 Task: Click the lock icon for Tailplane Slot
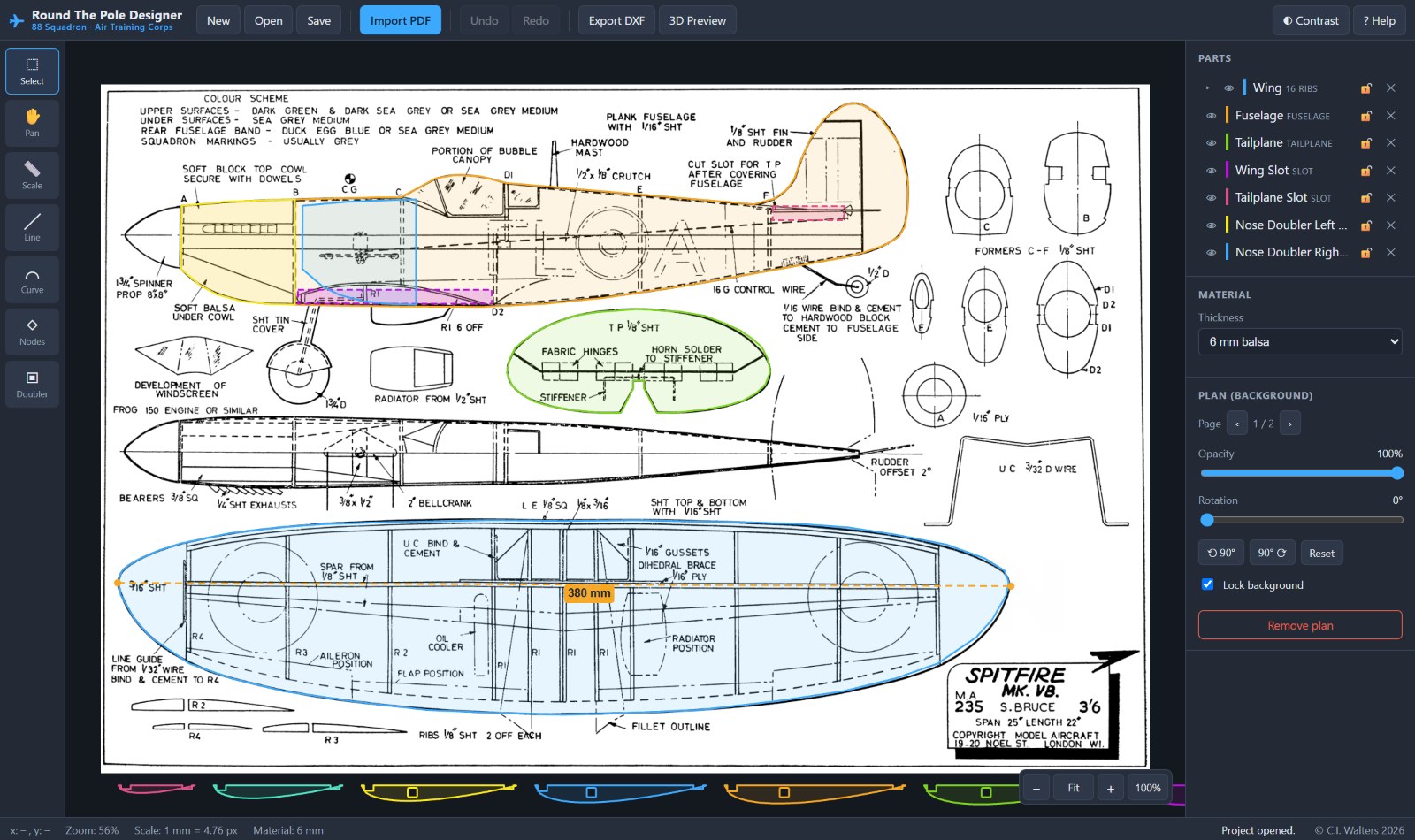pos(1366,198)
